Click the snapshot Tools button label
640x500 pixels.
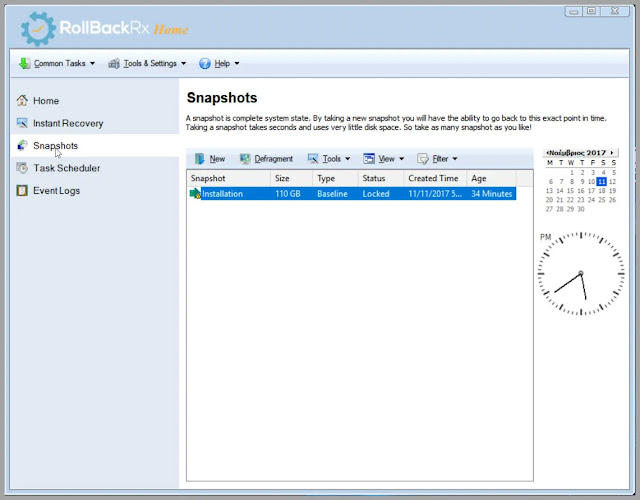(x=331, y=159)
